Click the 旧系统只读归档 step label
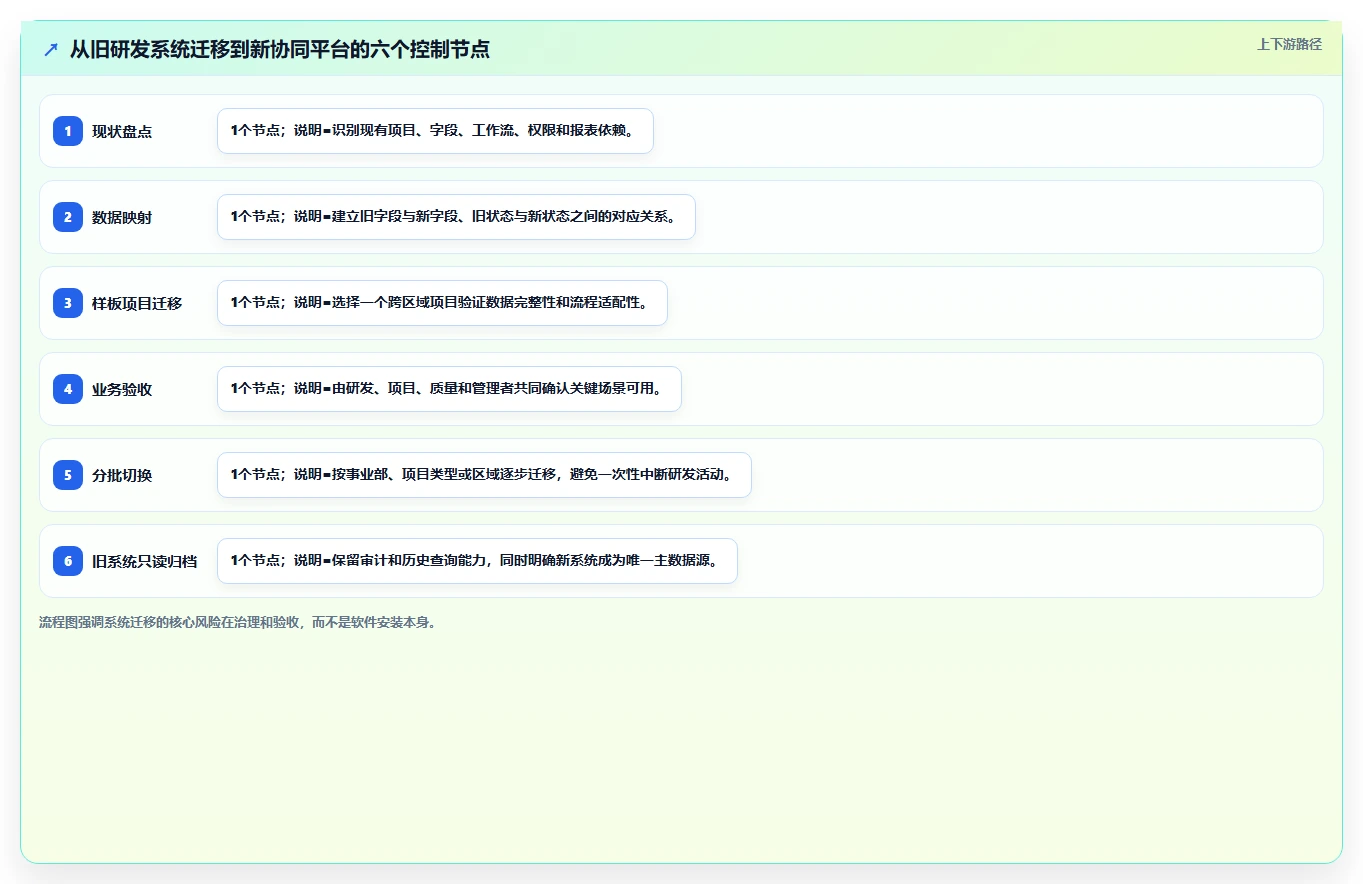The width and height of the screenshot is (1363, 884). coord(144,562)
